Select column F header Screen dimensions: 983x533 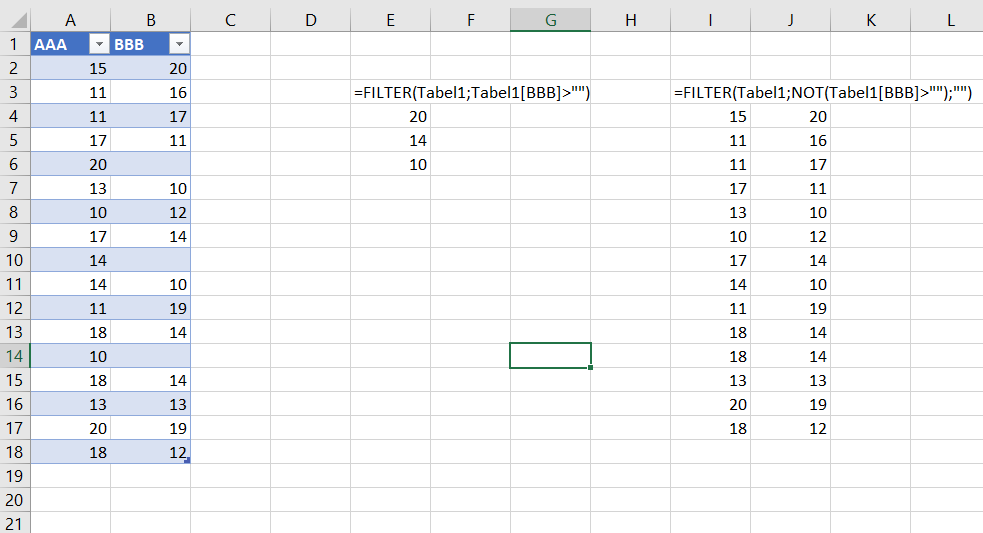click(x=470, y=20)
